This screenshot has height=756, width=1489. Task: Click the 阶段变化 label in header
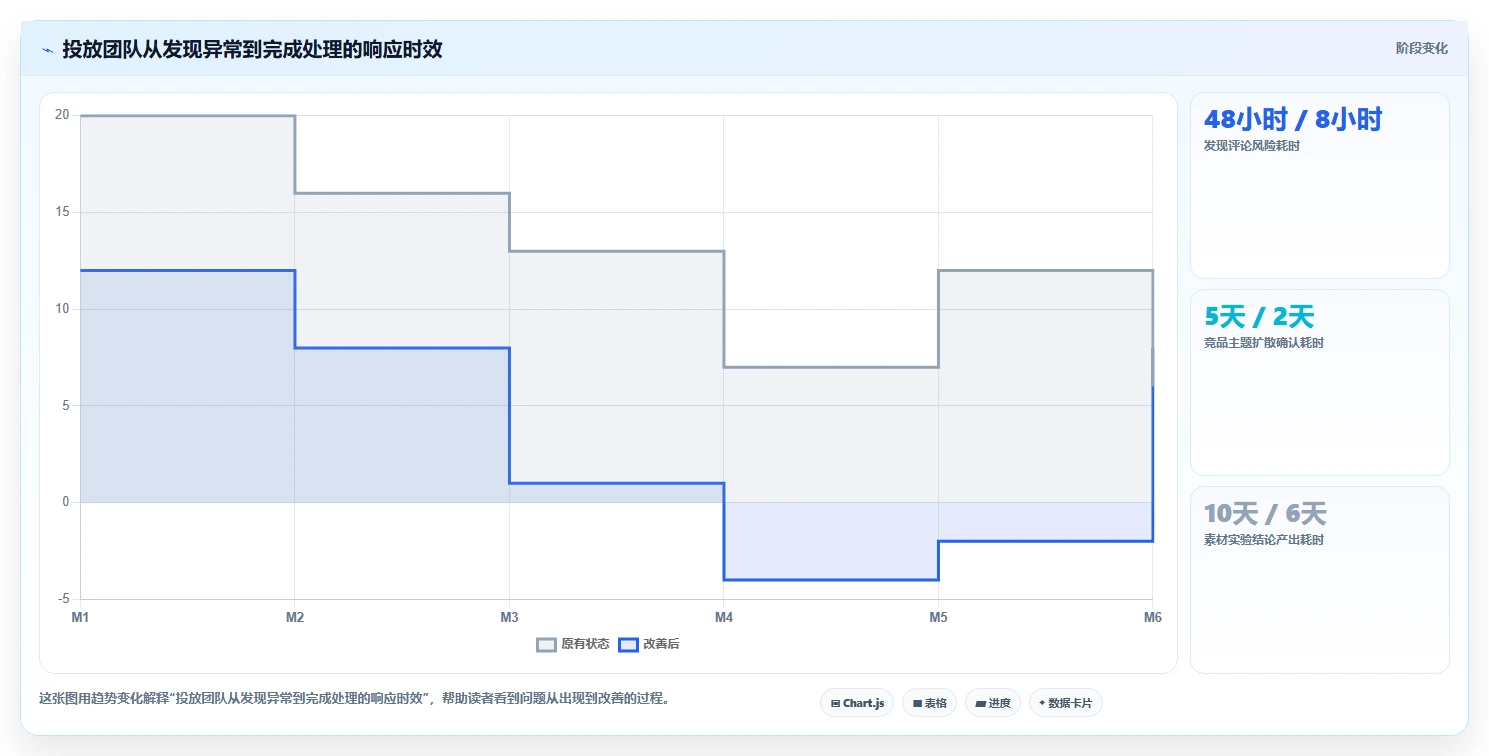click(x=1422, y=48)
